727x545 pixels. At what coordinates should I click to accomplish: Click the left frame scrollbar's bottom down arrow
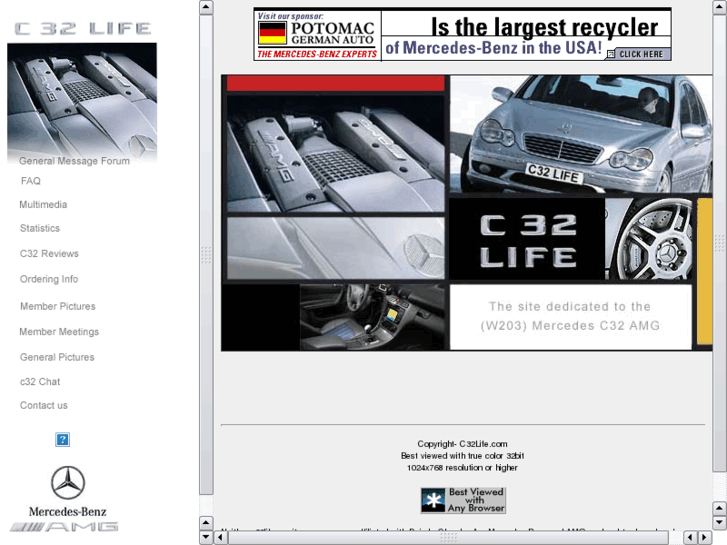206,538
